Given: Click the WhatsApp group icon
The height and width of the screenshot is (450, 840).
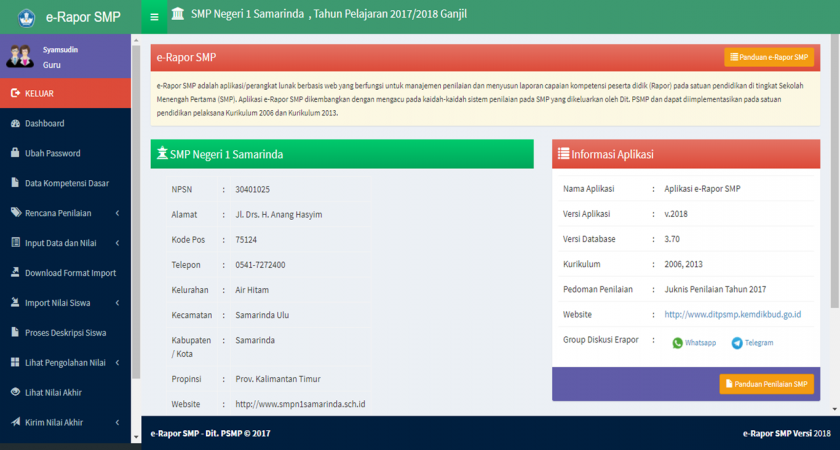Looking at the screenshot, I should [677, 343].
